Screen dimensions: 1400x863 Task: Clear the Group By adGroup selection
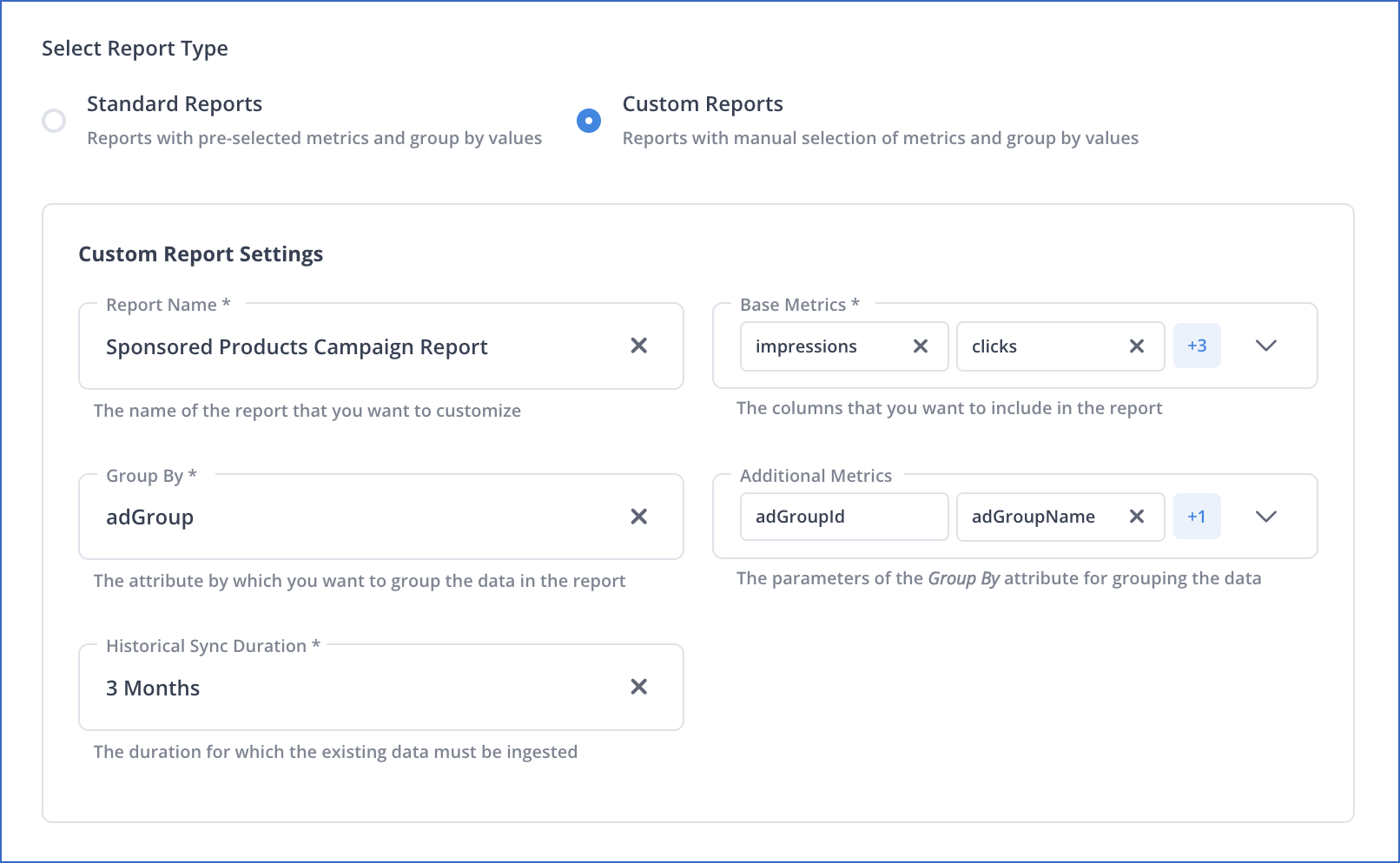[639, 517]
